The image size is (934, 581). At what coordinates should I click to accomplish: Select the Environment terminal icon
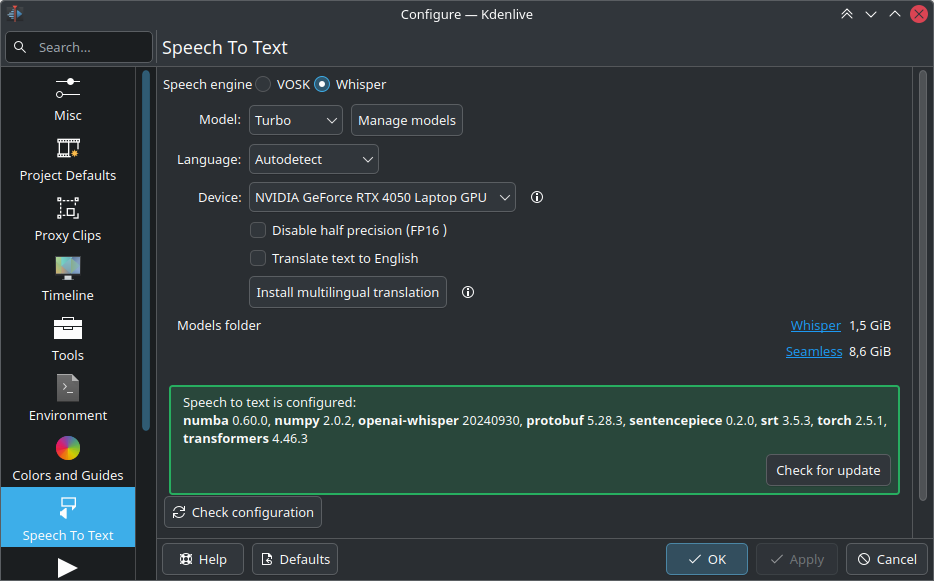pos(68,388)
